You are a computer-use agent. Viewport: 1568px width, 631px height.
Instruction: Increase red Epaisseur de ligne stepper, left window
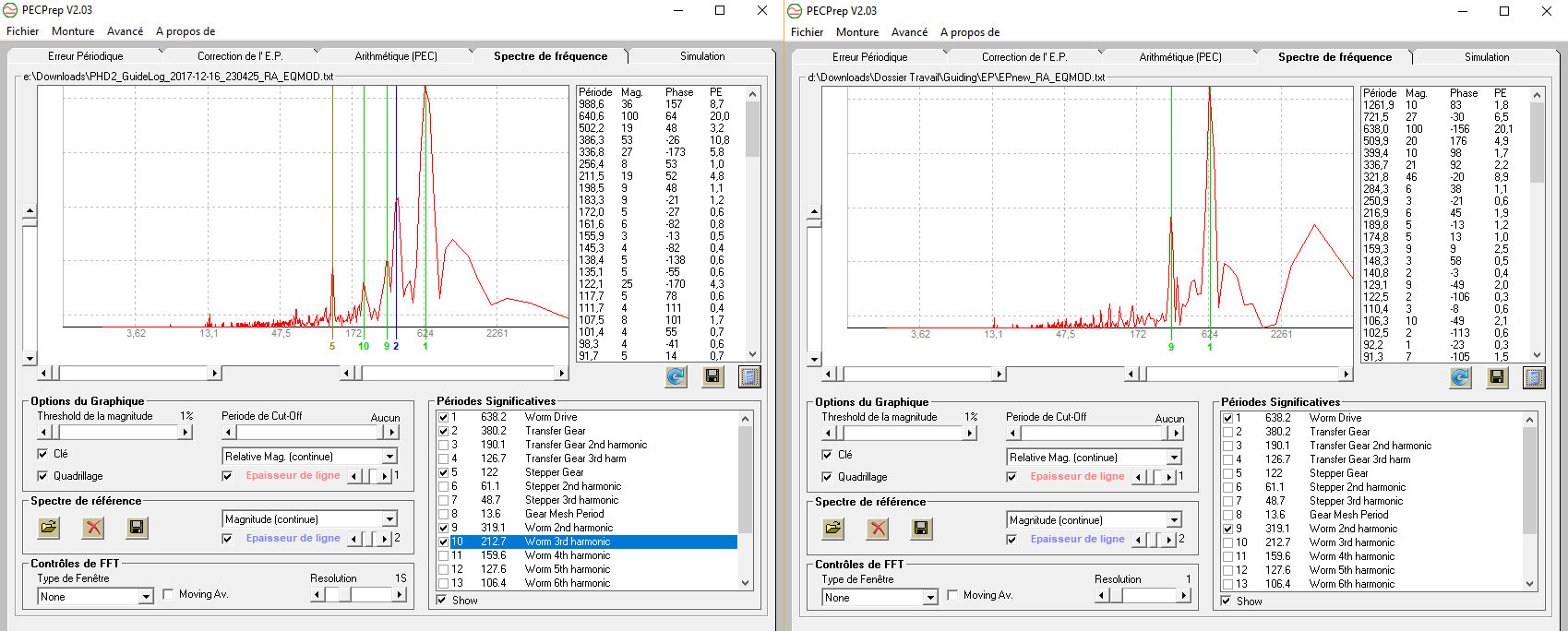point(386,476)
